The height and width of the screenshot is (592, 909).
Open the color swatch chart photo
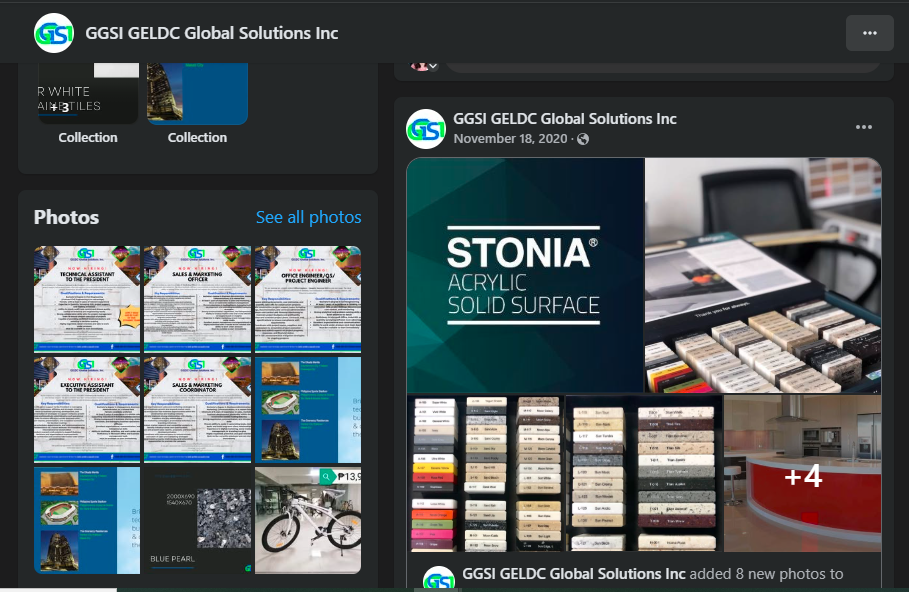click(x=486, y=473)
